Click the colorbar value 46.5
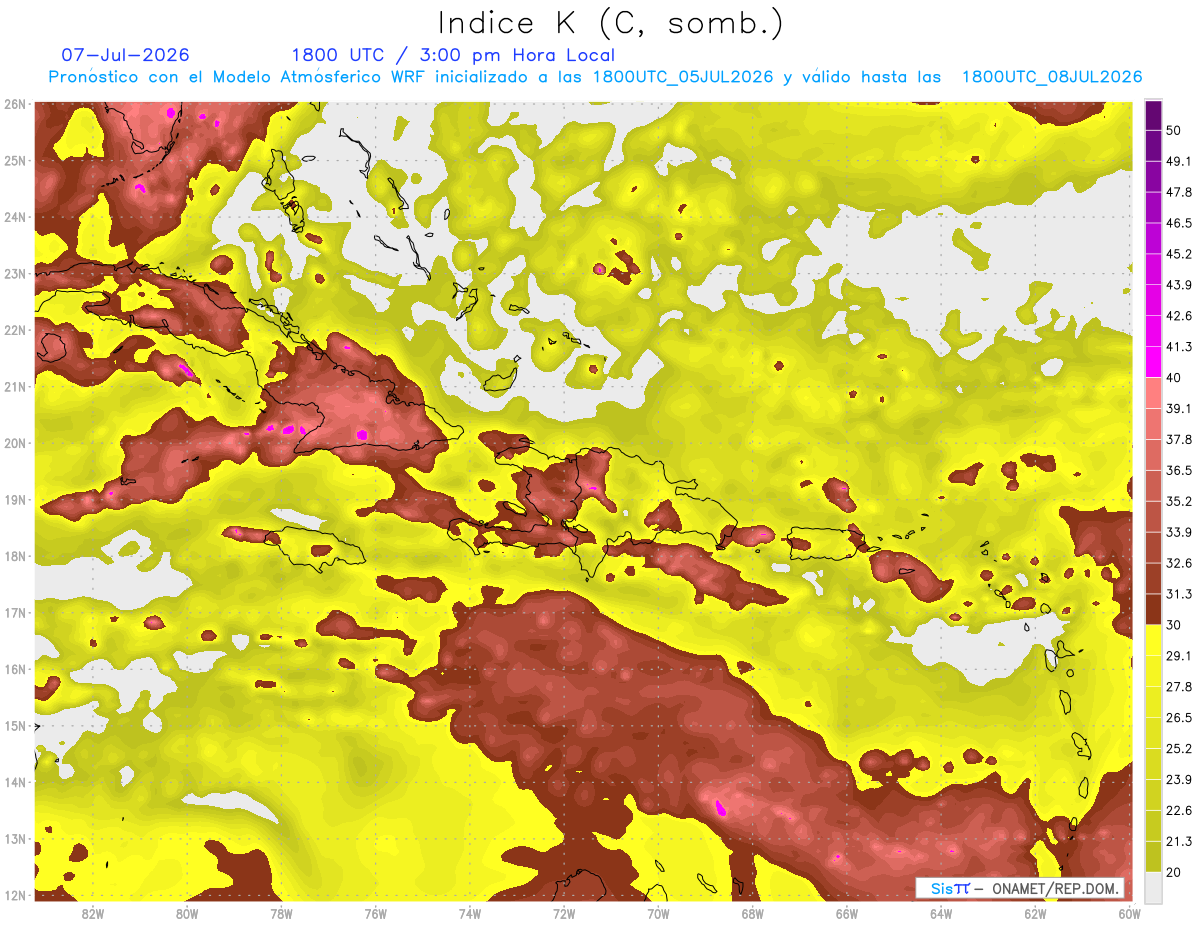Image resolution: width=1200 pixels, height=927 pixels. pos(1179,223)
